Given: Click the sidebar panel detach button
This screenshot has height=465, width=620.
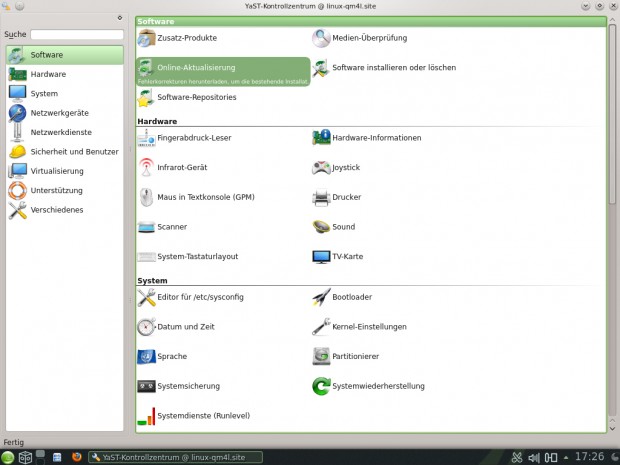Looking at the screenshot, I should (x=120, y=18).
